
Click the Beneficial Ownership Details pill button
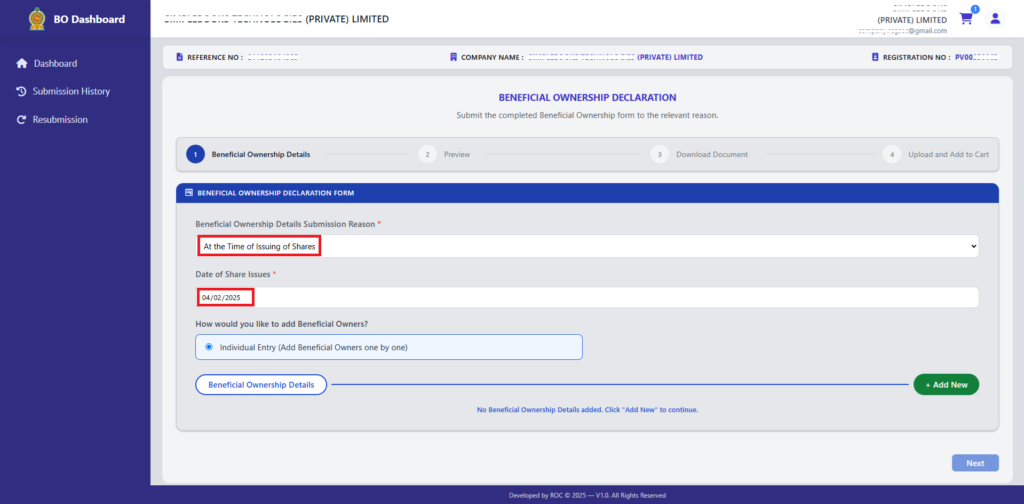(261, 385)
